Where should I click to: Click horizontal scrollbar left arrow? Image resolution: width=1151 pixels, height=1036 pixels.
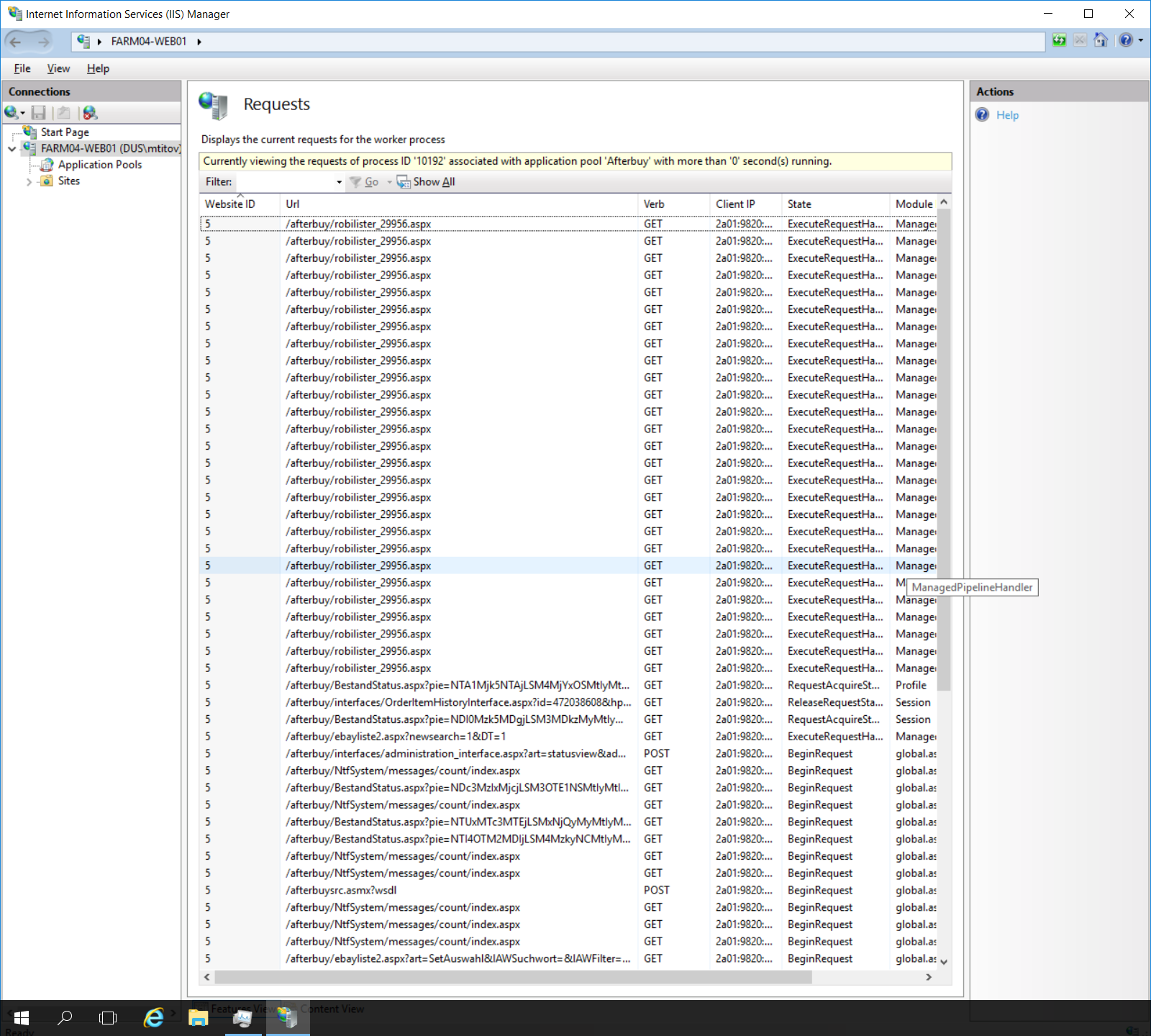(207, 977)
